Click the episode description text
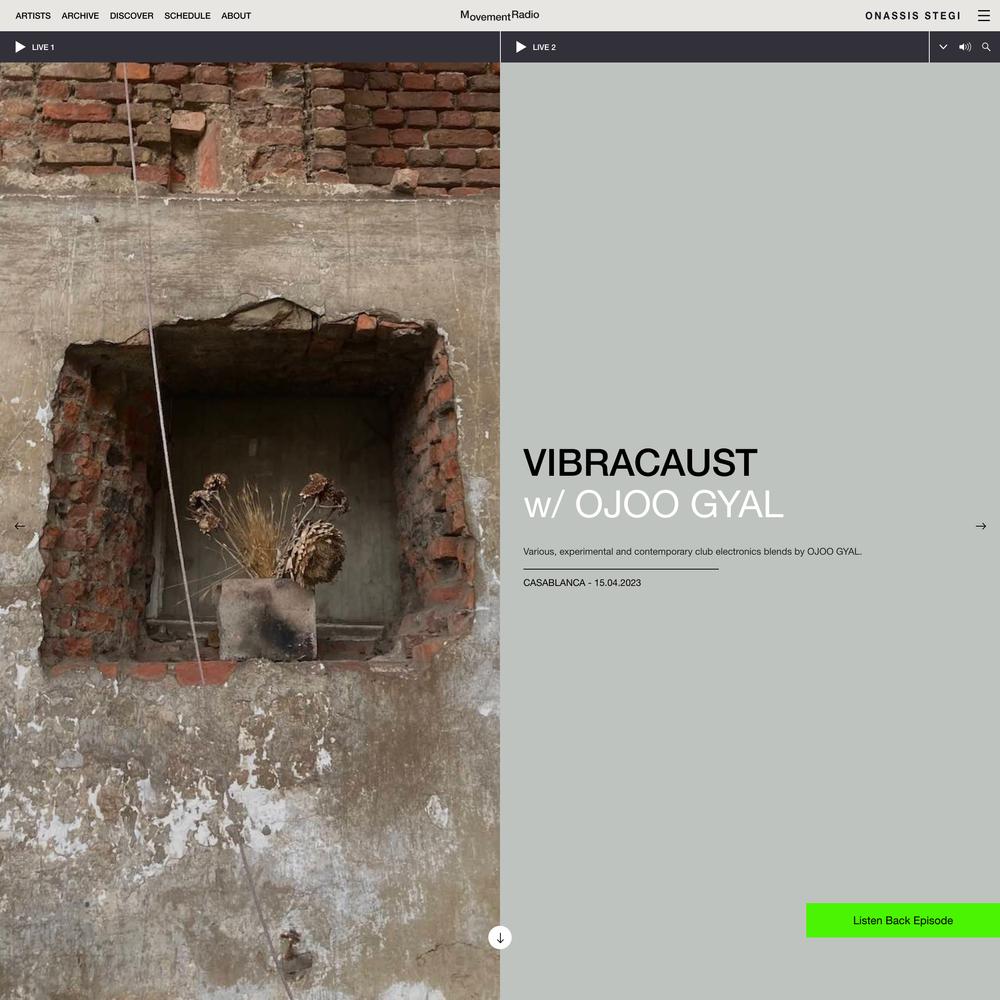This screenshot has width=1000, height=1000. [x=692, y=552]
